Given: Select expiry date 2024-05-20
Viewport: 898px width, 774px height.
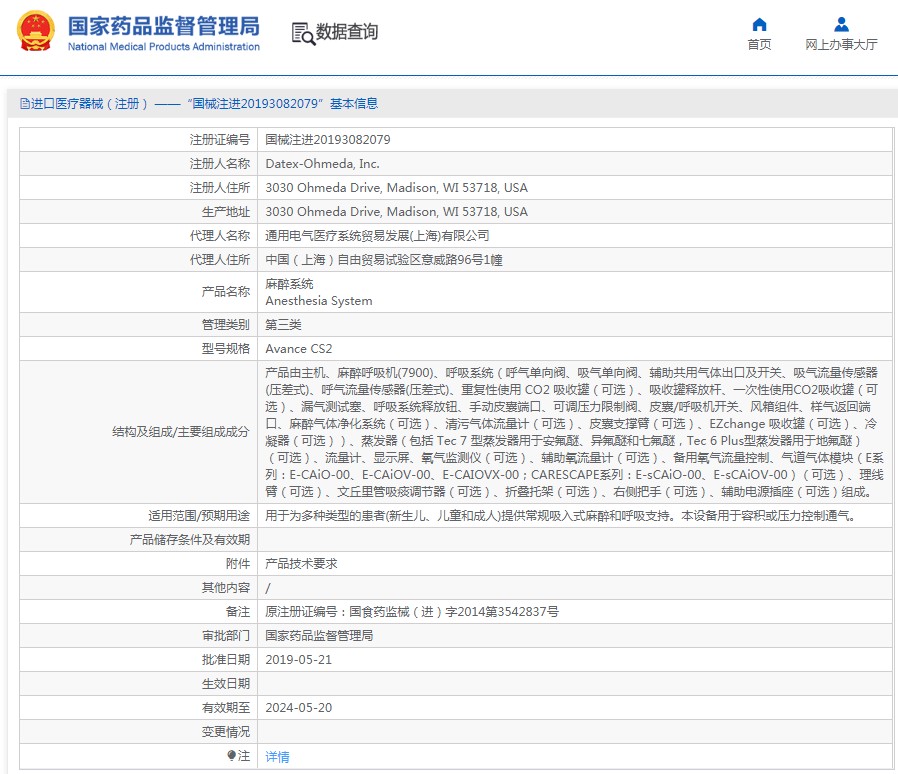Looking at the screenshot, I should pos(298,708).
